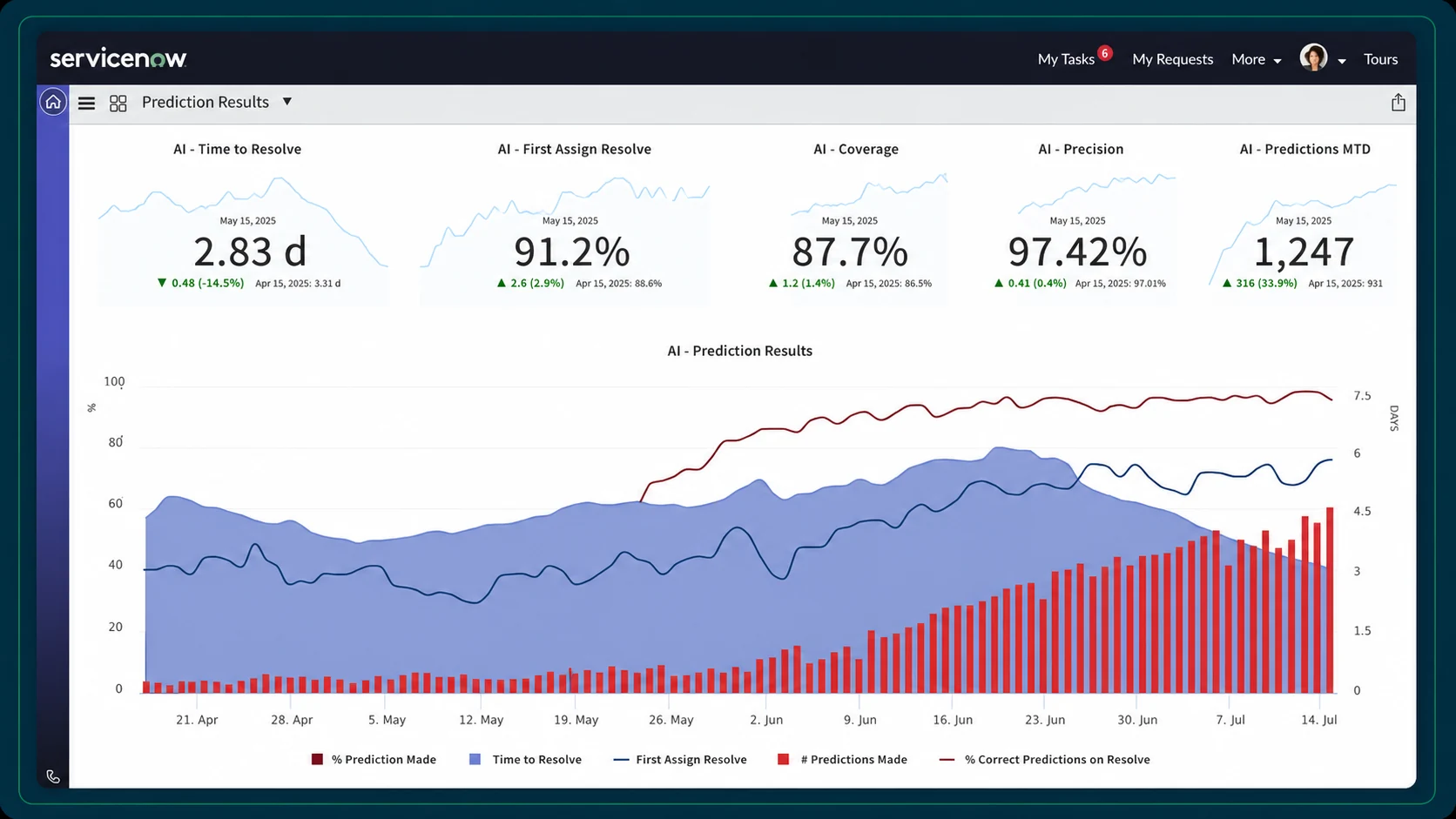Open the hamburger menu icon
This screenshot has height=819, width=1456.
click(86, 103)
